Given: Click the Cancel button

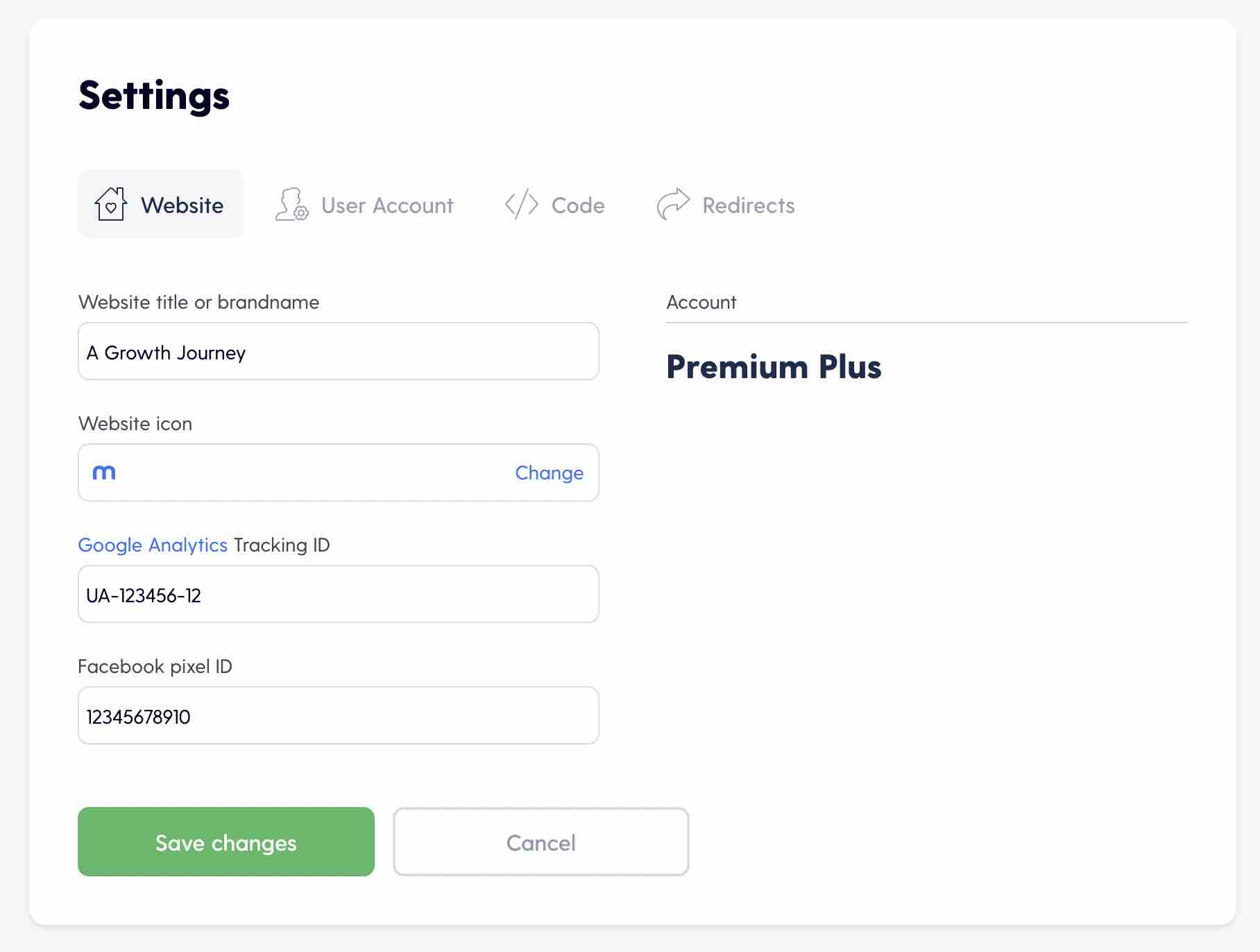Looking at the screenshot, I should [541, 842].
